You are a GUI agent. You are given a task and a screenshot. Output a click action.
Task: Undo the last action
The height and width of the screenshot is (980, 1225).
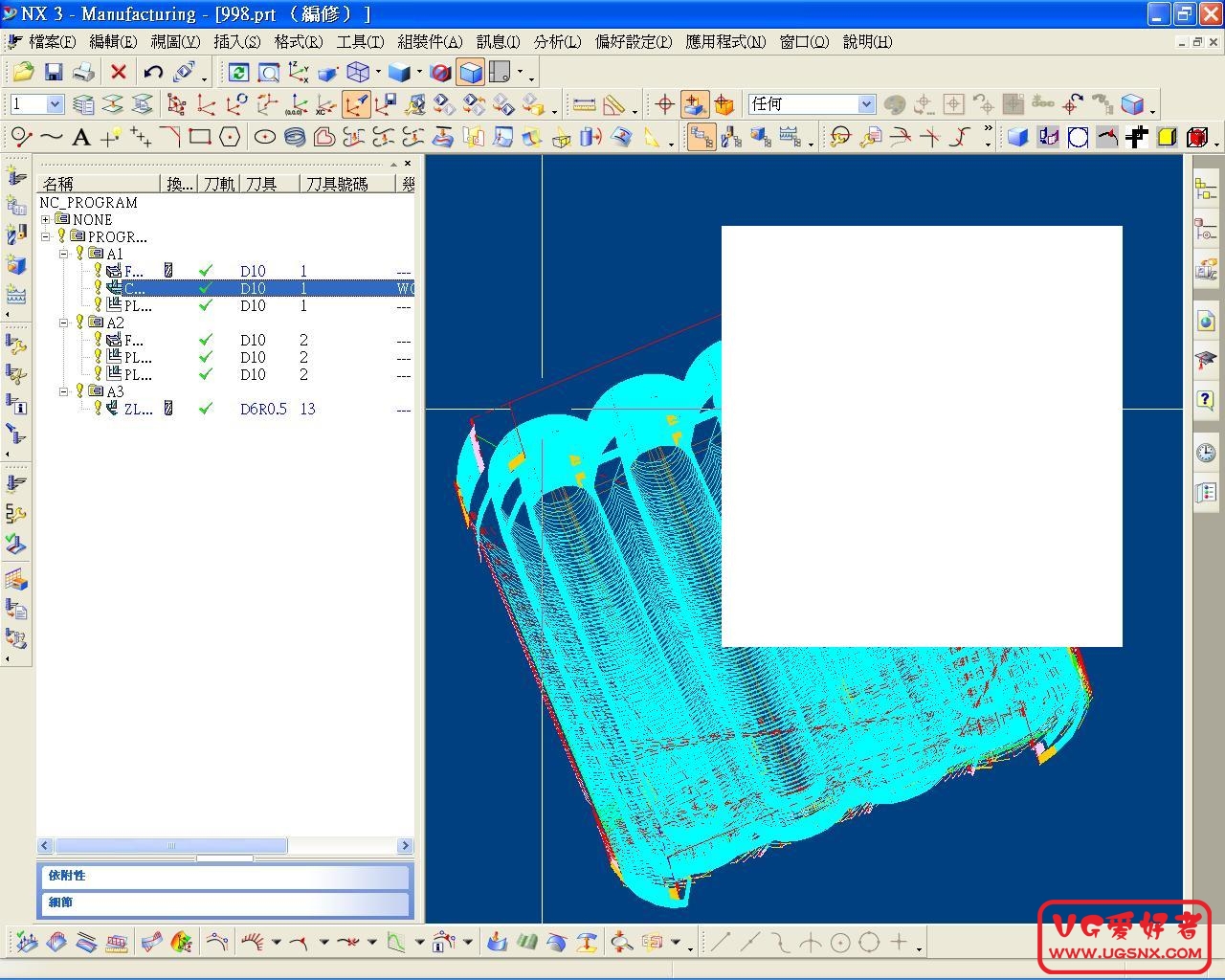[x=153, y=72]
